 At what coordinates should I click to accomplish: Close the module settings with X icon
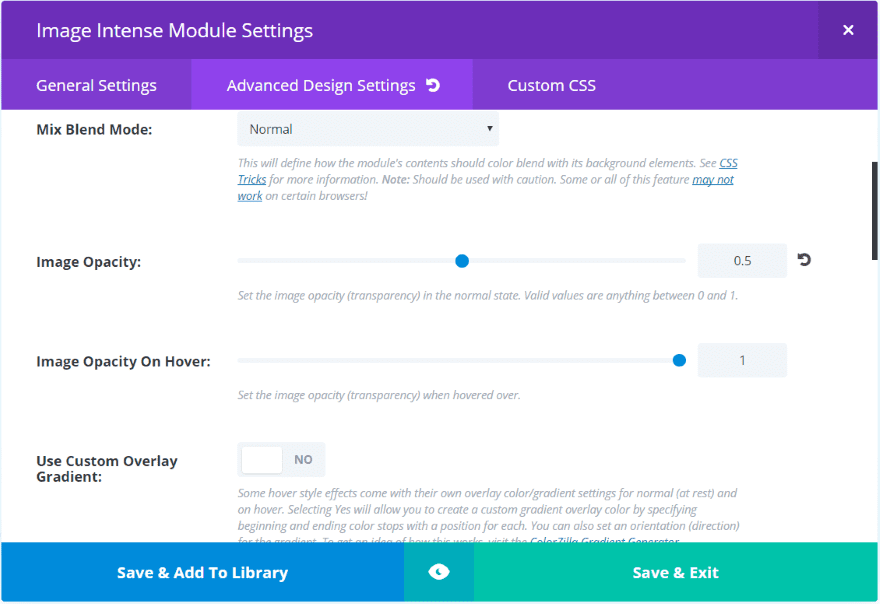848,30
